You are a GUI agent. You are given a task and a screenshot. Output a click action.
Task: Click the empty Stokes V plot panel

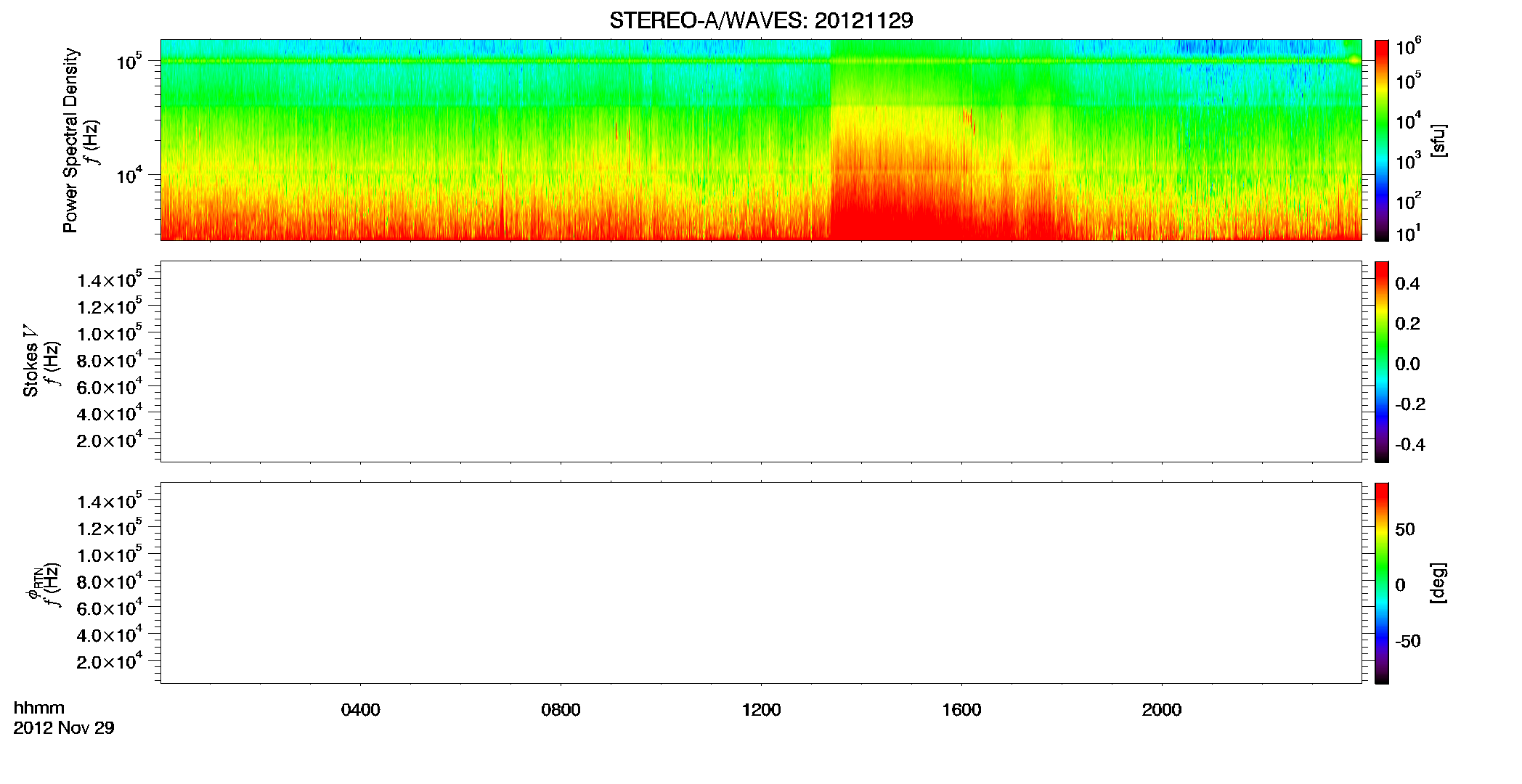[x=761, y=362]
